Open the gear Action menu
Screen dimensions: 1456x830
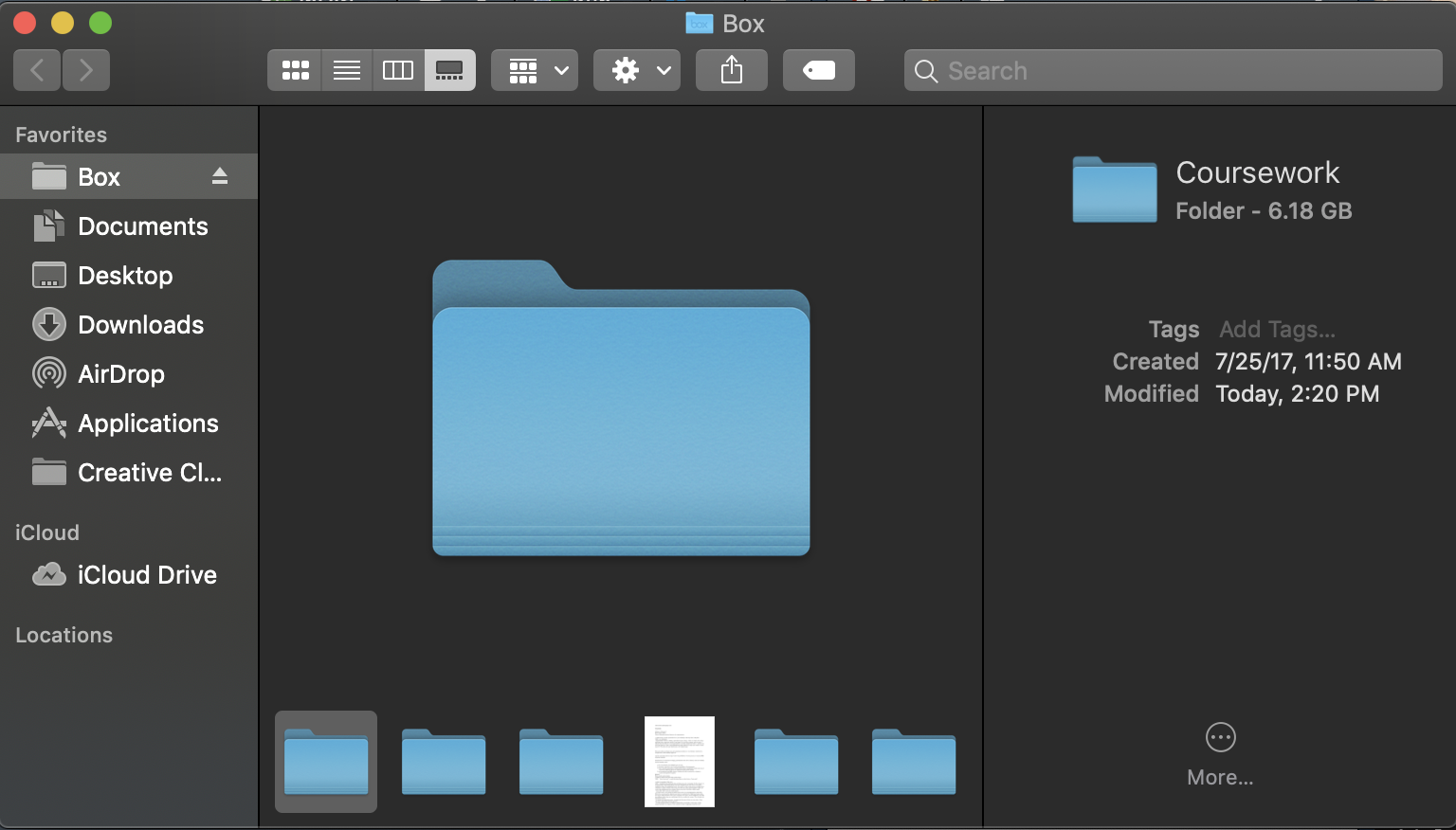tap(637, 70)
